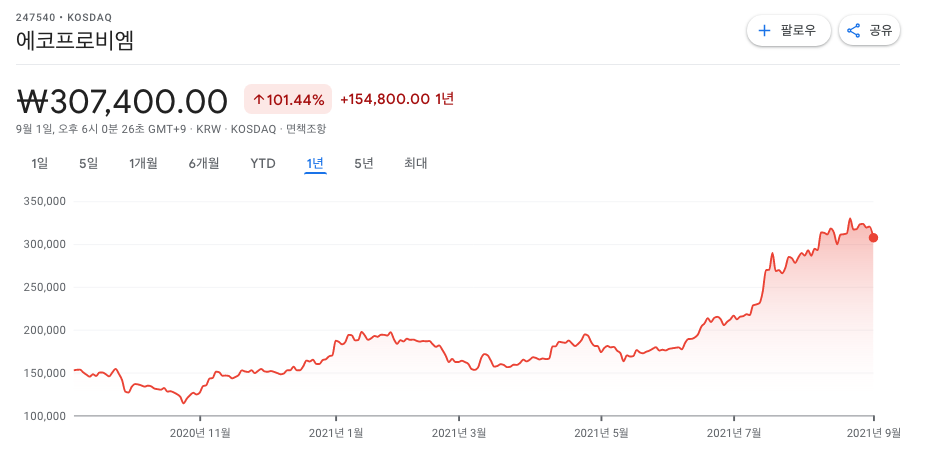
Task: Click the 2021년 5월 axis label
Action: coord(601,433)
